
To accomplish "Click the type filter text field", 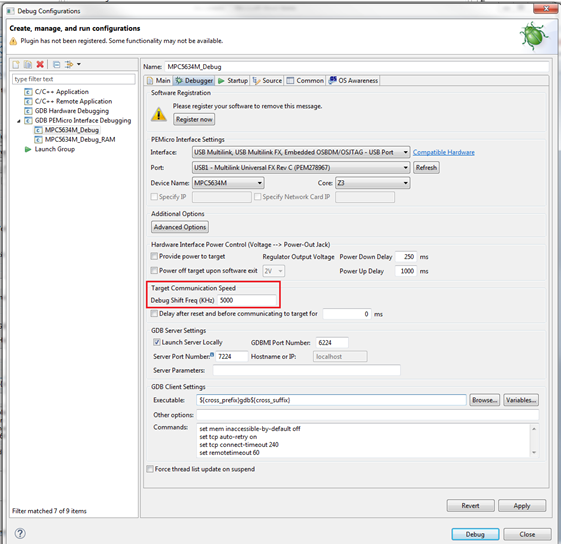I will [x=74, y=79].
